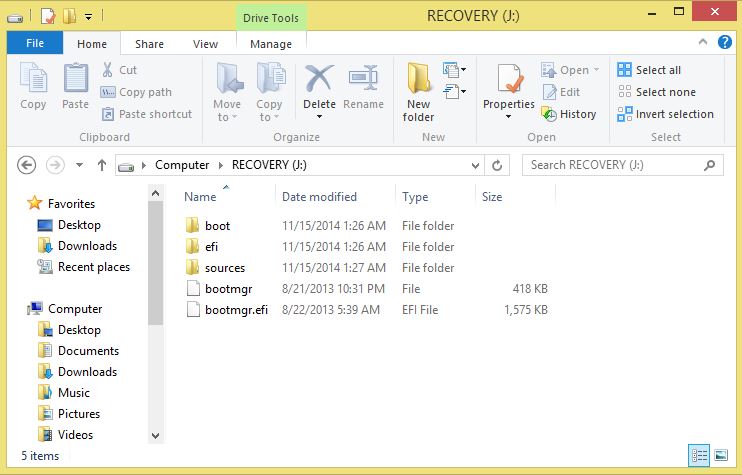This screenshot has width=742, height=475.
Task: Open the File menu tab
Action: tap(35, 43)
